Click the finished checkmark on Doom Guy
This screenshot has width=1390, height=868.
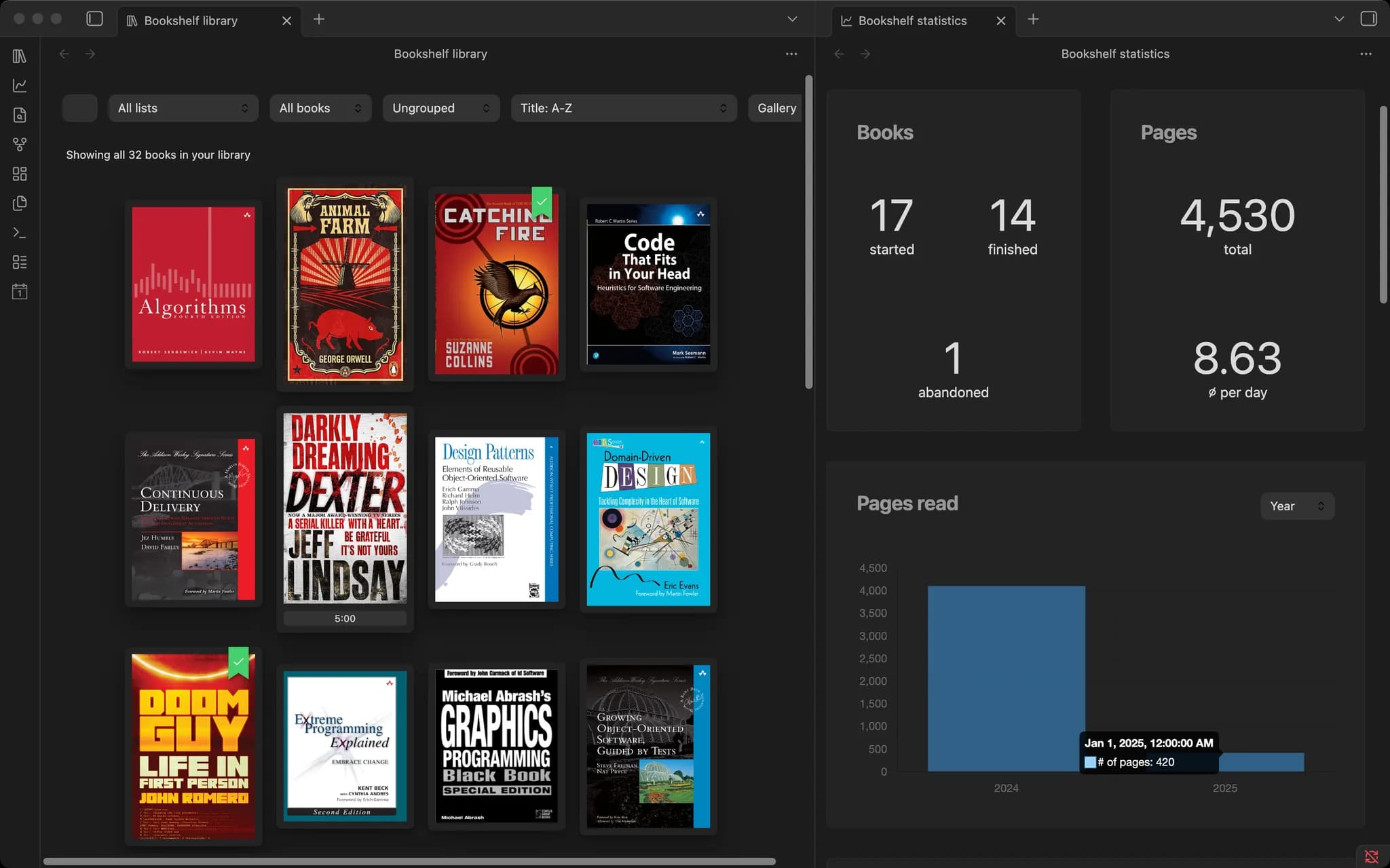tap(238, 662)
